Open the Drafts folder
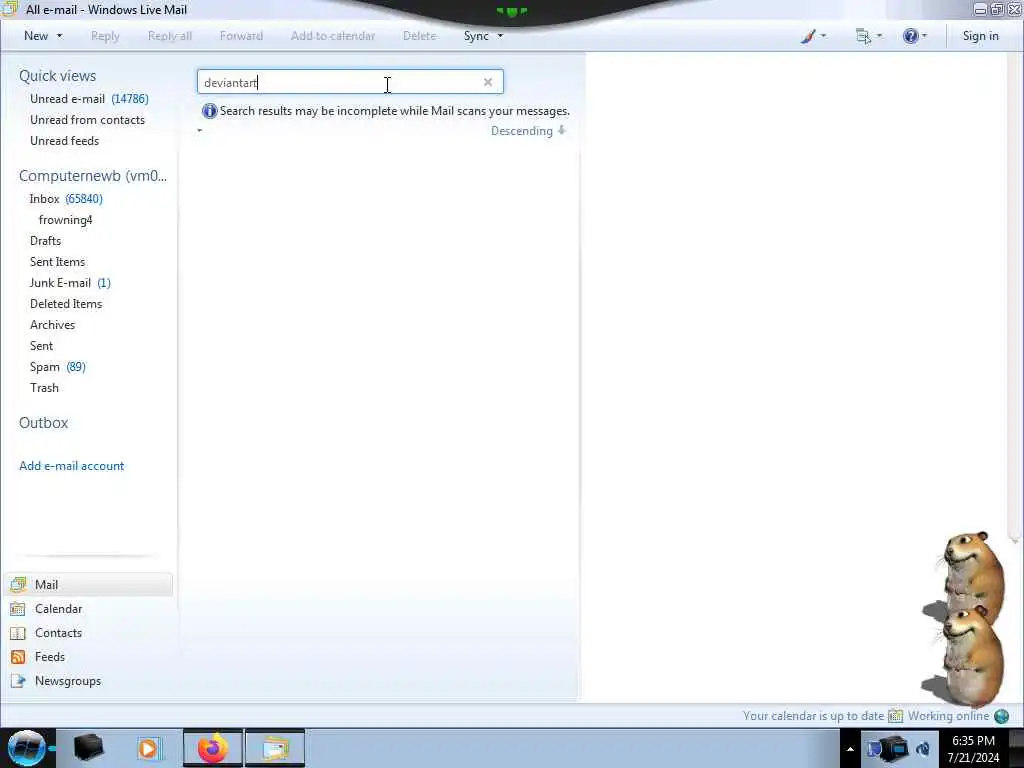The image size is (1024, 768). [45, 240]
